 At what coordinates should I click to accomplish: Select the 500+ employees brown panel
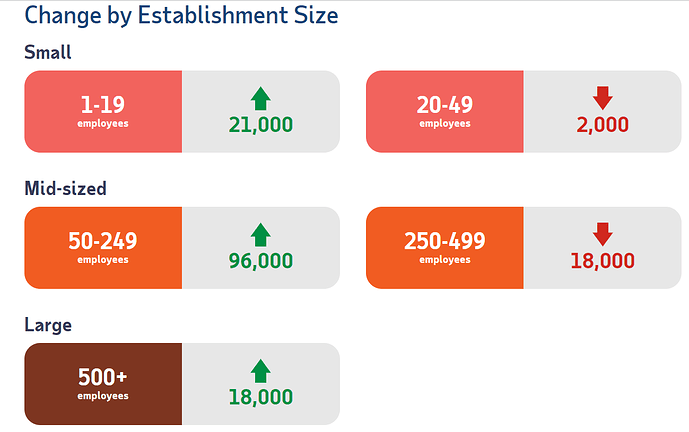tap(103, 384)
